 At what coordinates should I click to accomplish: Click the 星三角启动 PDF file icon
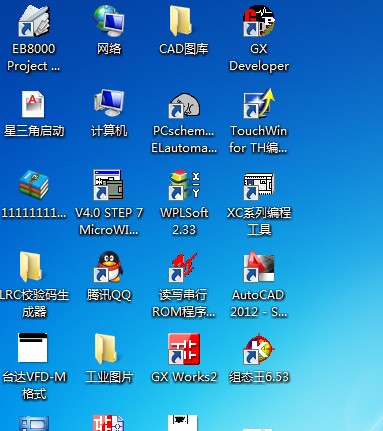coord(33,104)
